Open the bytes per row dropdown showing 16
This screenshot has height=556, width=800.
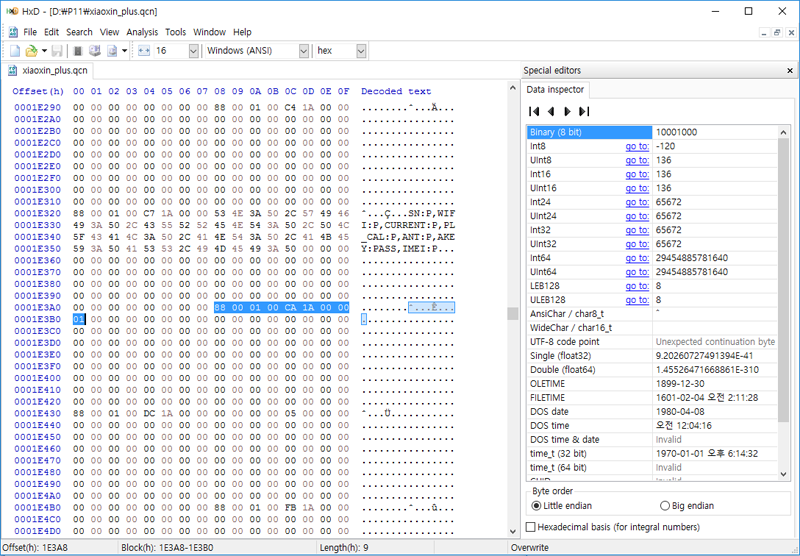[193, 50]
